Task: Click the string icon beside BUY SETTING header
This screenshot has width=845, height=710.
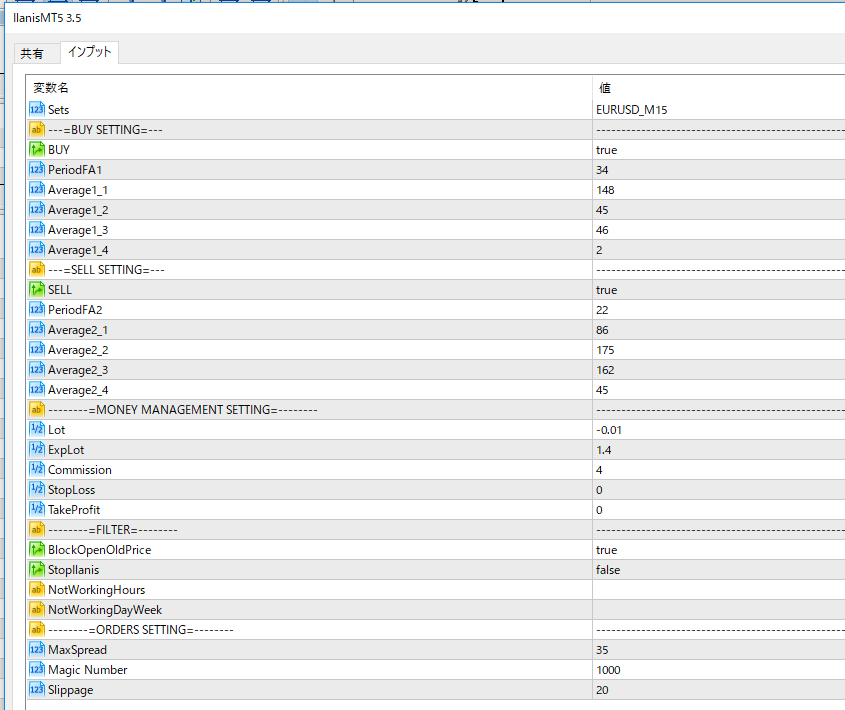Action: (x=37, y=129)
